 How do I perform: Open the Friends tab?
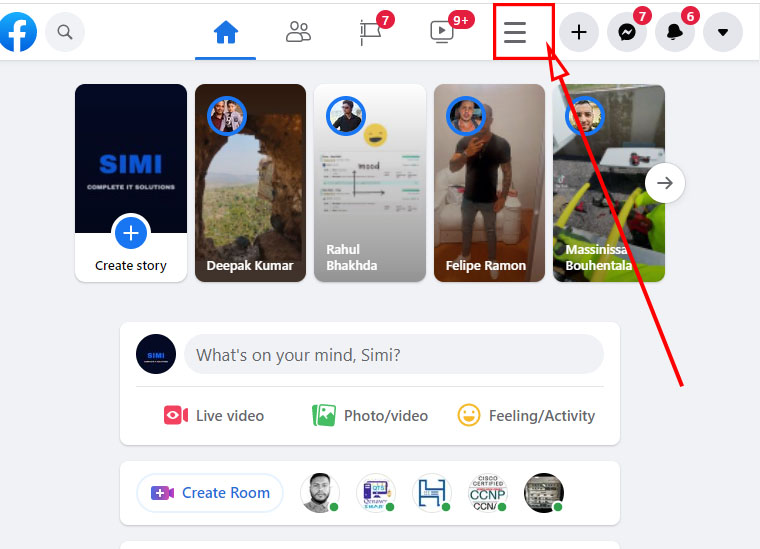[298, 32]
